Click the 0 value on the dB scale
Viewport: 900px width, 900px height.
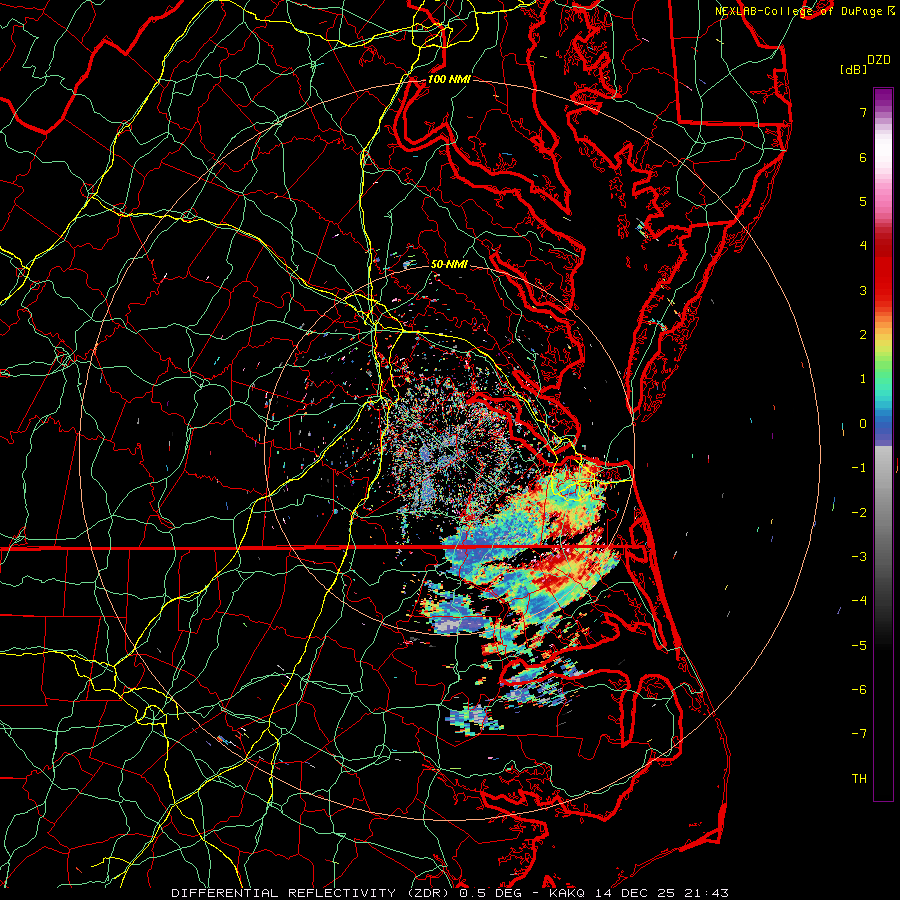click(863, 424)
